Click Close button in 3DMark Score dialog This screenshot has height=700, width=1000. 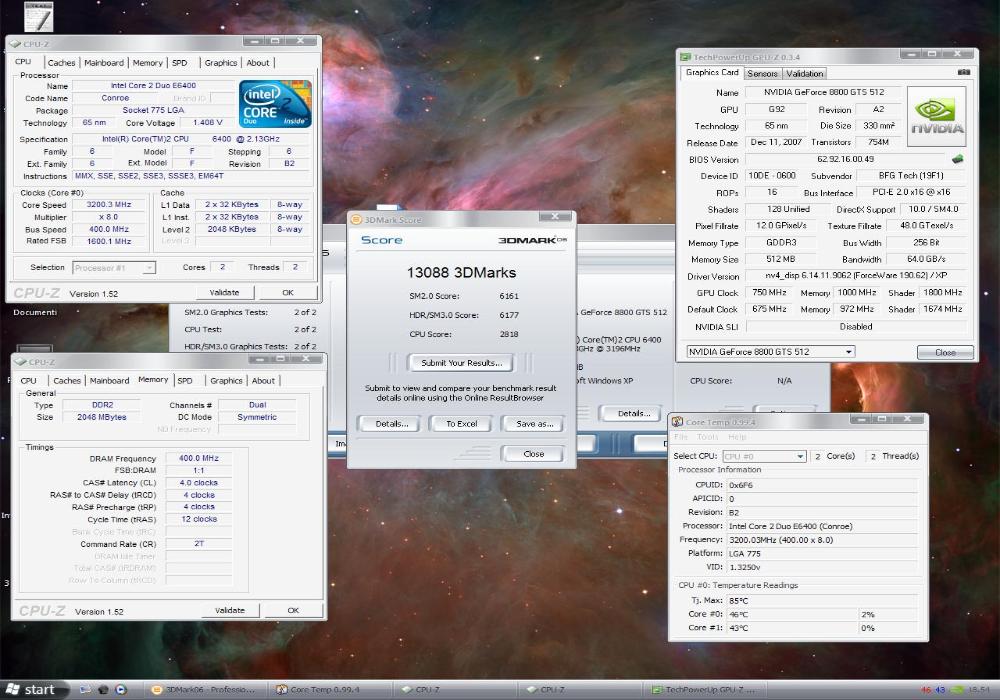pyautogui.click(x=533, y=454)
